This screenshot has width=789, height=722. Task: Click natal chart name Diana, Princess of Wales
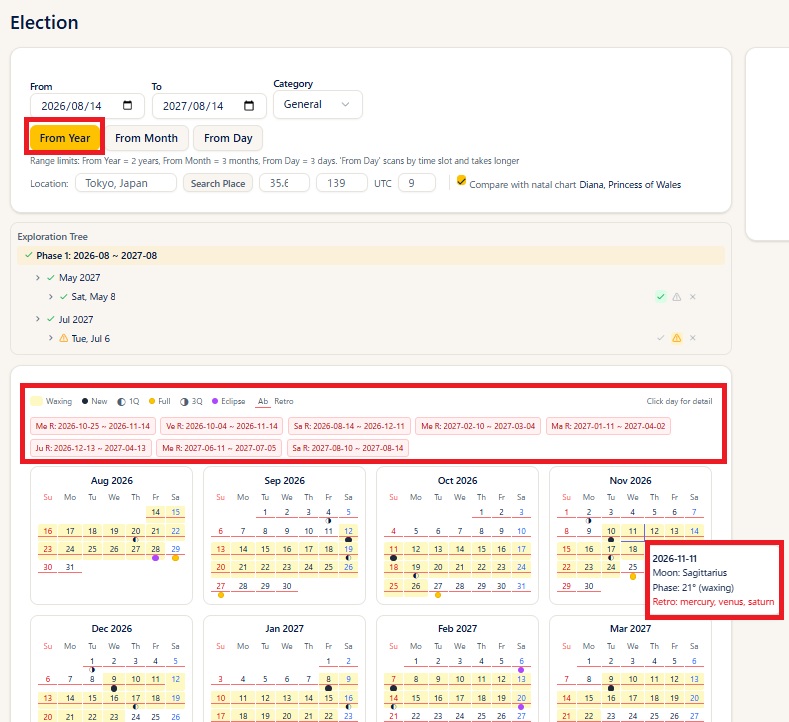pos(630,185)
